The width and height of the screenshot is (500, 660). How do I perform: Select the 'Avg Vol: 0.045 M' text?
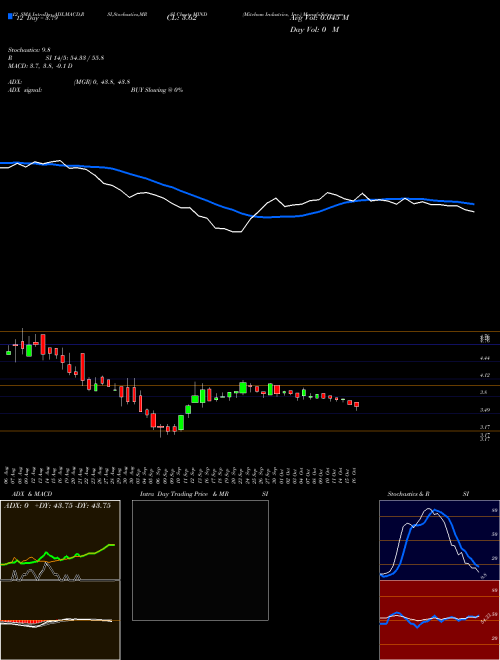coord(319,18)
